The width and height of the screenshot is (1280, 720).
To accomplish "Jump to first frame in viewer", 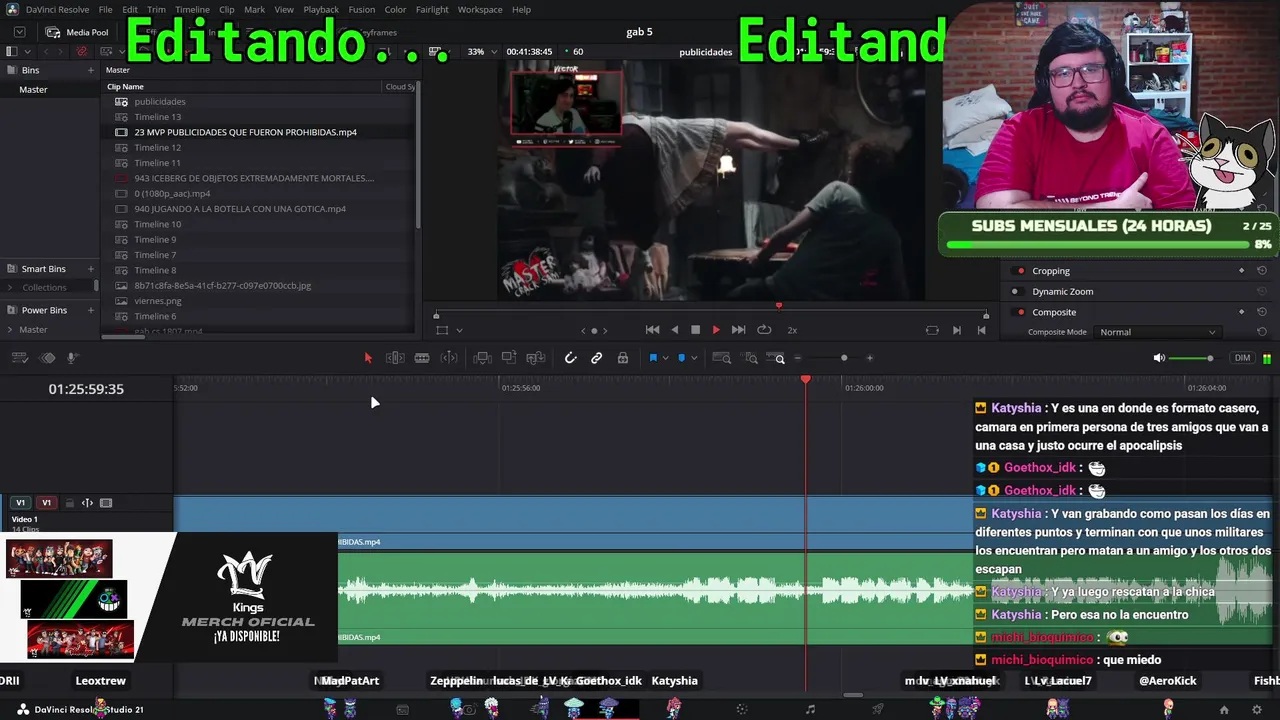I will point(652,330).
